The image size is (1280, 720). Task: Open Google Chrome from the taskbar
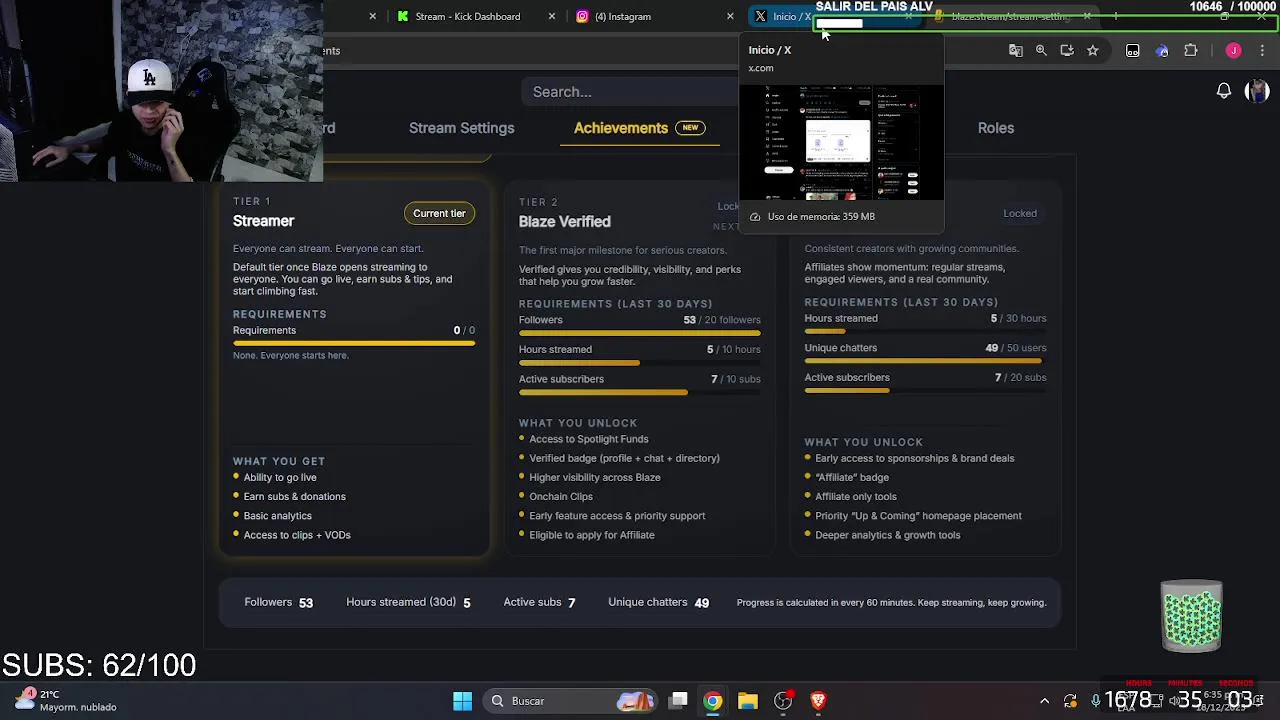click(x=712, y=701)
